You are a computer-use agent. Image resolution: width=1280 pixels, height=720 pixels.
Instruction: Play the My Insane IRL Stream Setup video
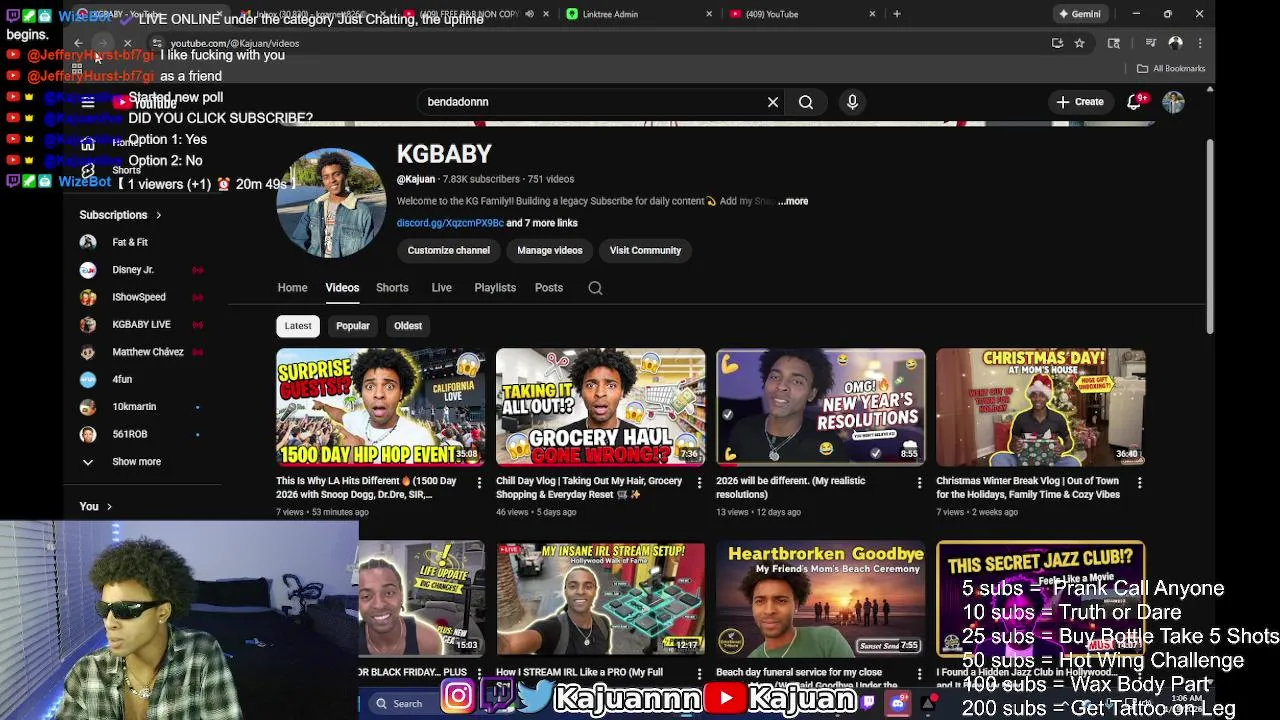click(x=601, y=599)
